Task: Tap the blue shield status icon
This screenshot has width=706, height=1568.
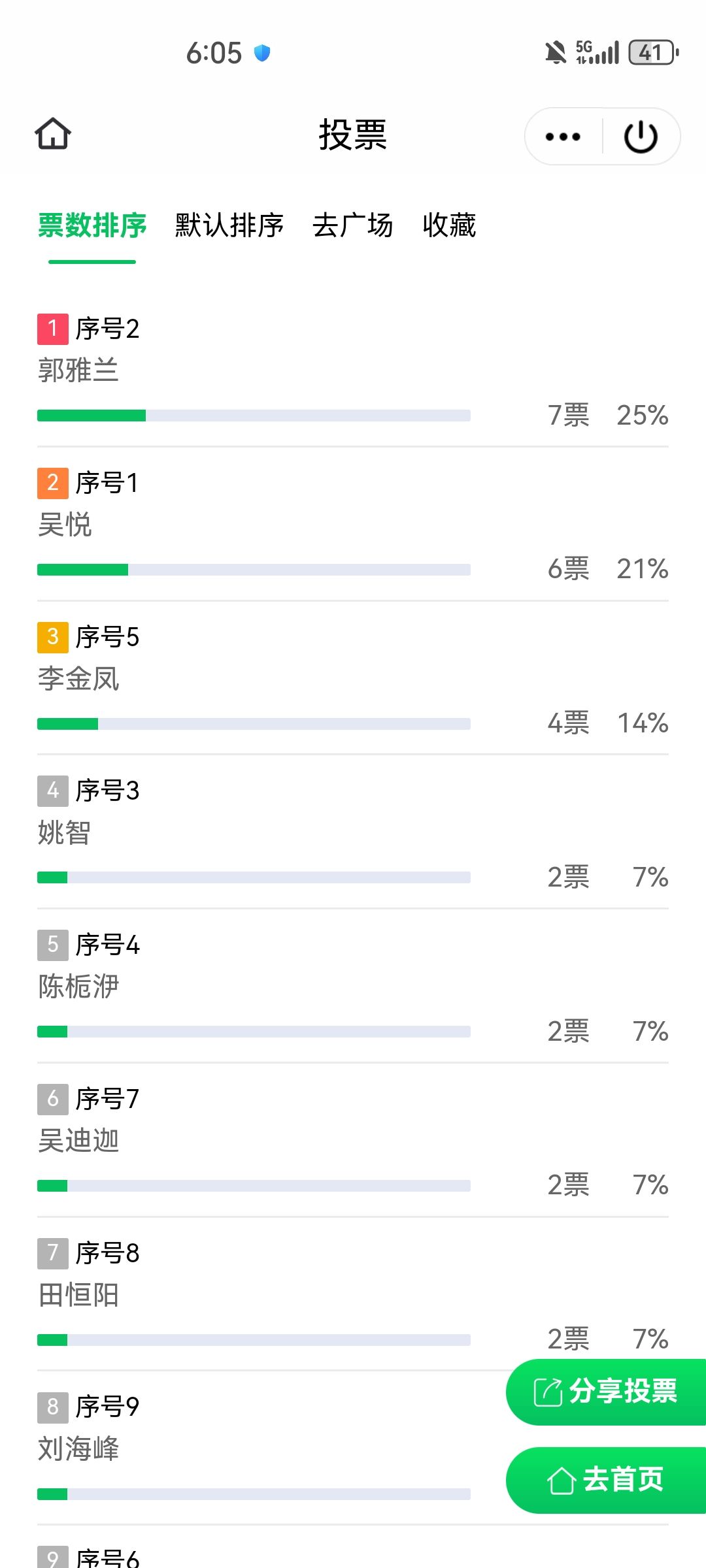Action: pyautogui.click(x=262, y=52)
